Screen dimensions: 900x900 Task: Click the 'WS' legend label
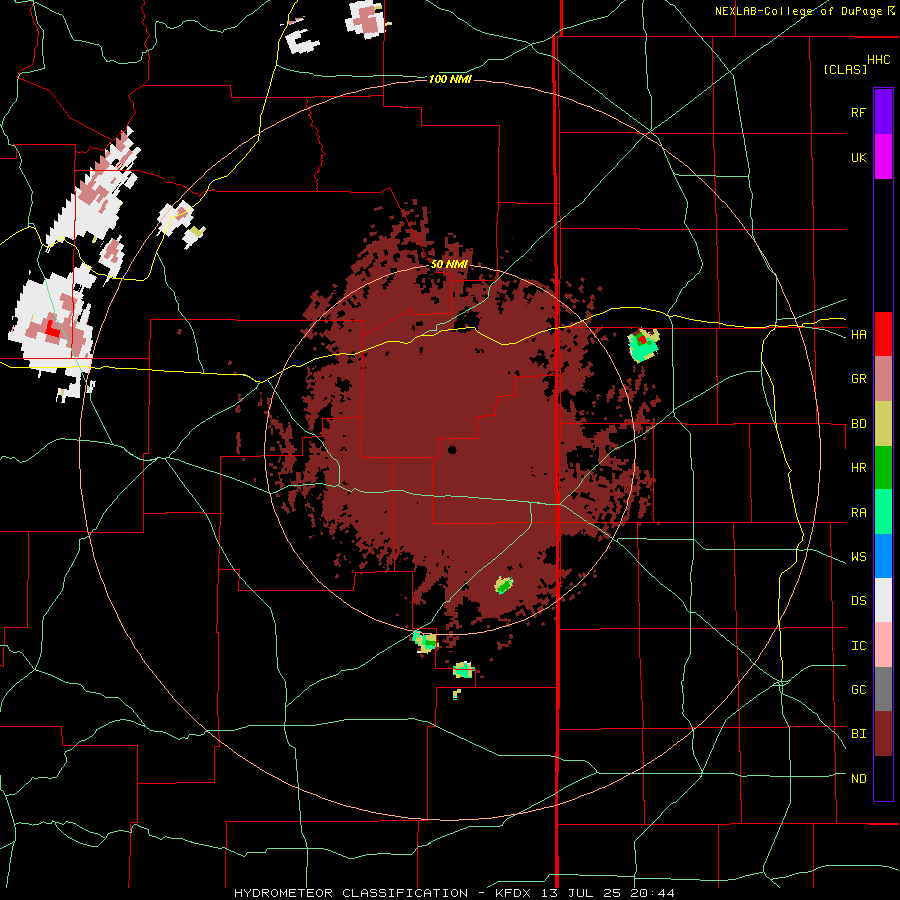(x=858, y=556)
